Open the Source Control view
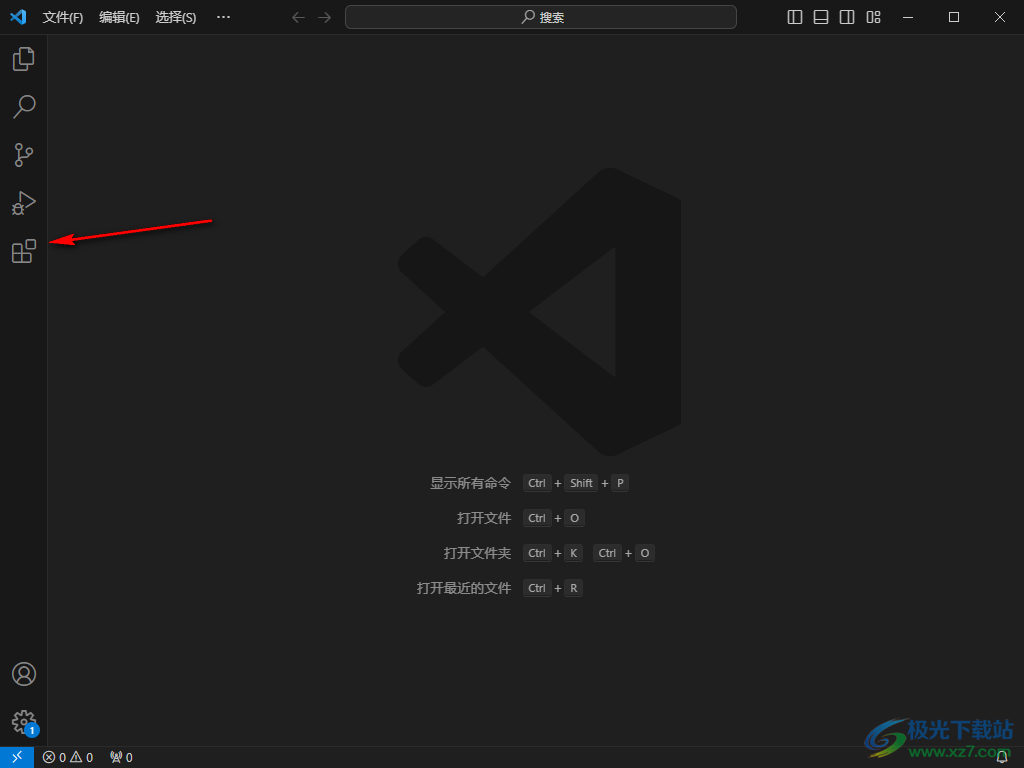 click(24, 155)
